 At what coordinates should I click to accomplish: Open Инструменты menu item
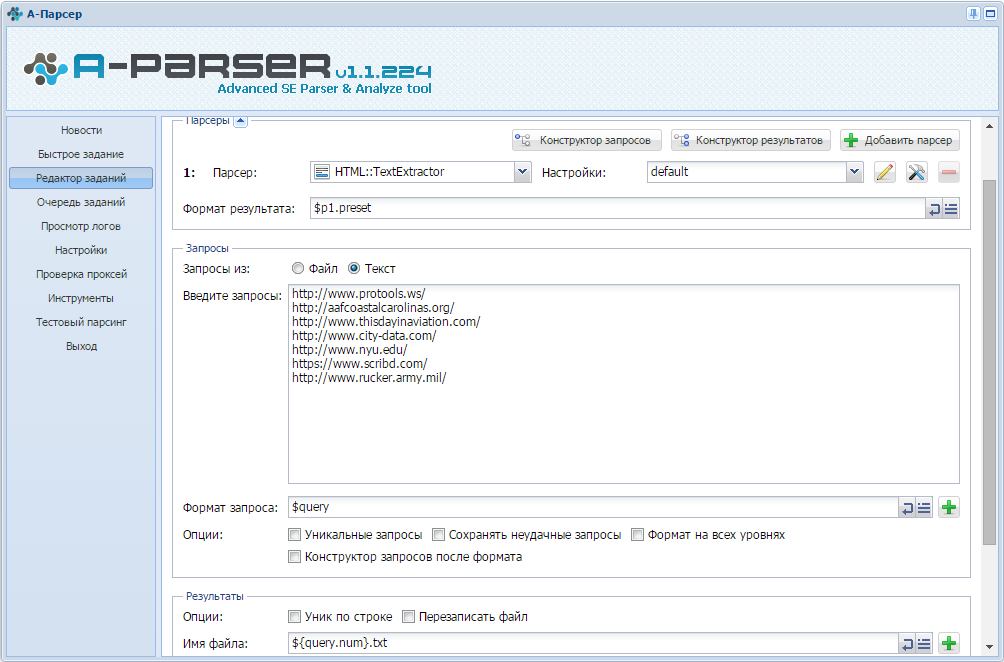[81, 298]
